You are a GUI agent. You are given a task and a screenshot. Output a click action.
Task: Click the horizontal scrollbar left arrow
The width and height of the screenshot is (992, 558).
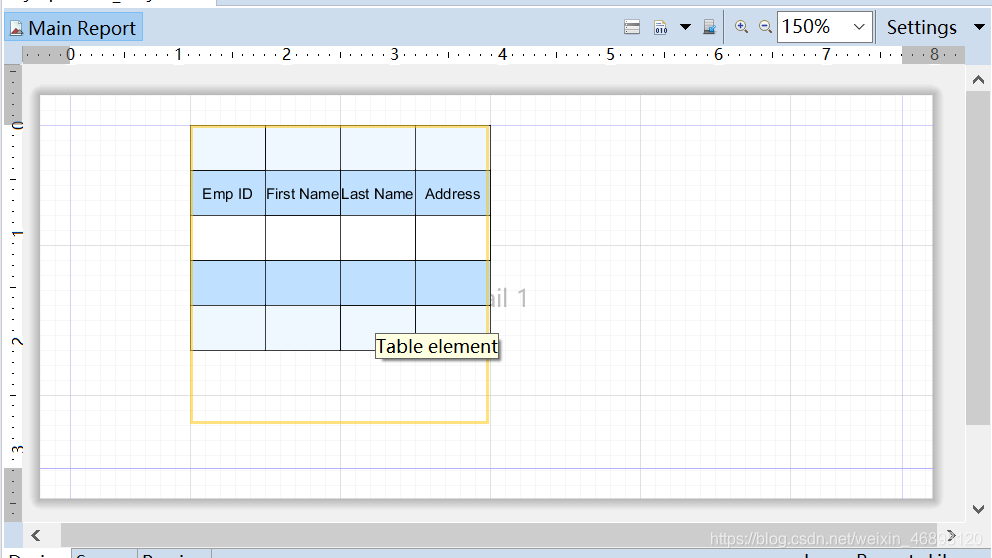[x=36, y=536]
